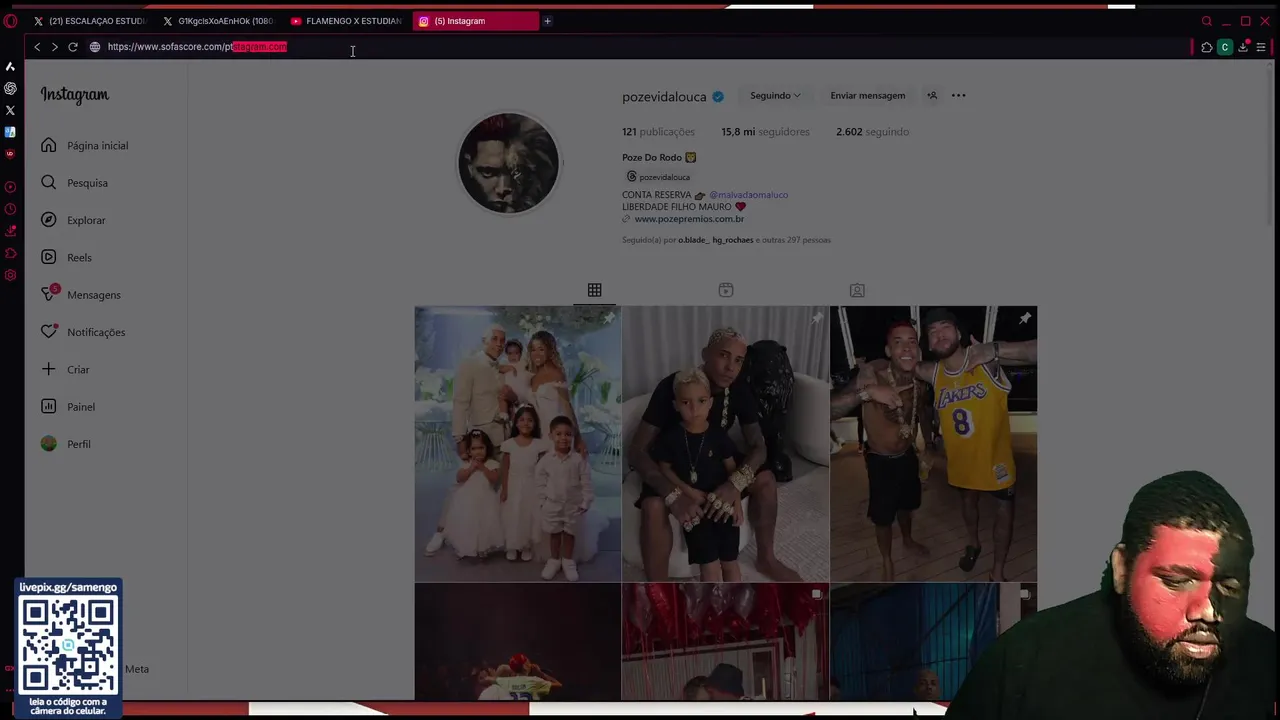Open player icon in Opera sidebar
The height and width of the screenshot is (720, 1280).
coord(10,187)
